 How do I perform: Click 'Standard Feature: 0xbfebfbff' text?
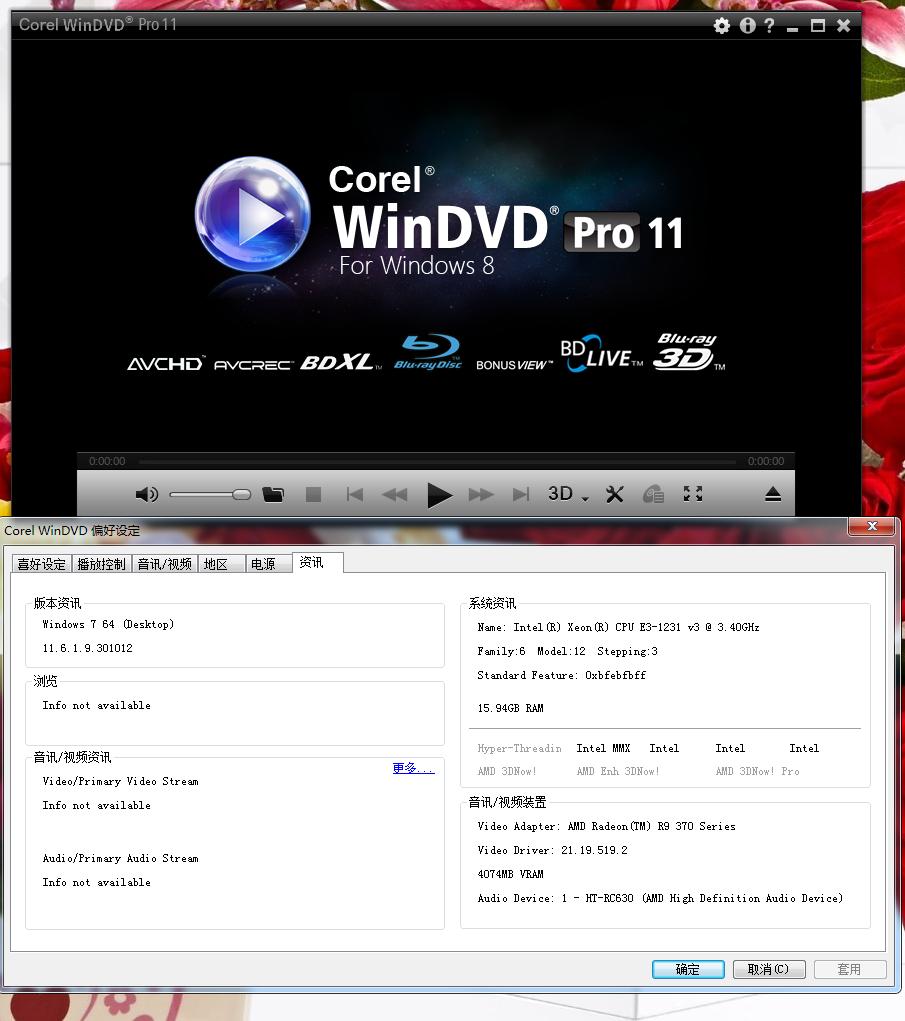click(x=561, y=676)
